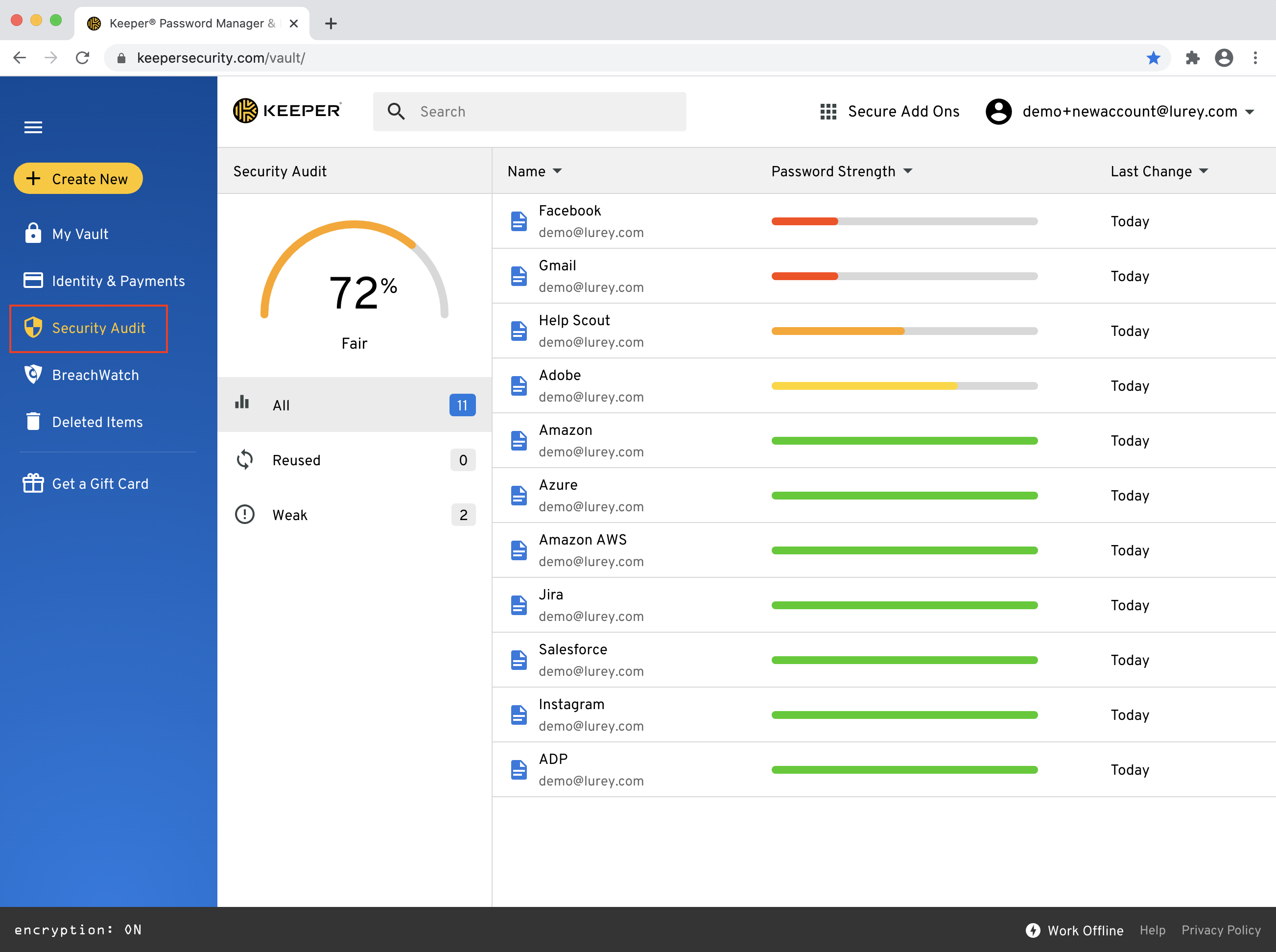Viewport: 1276px width, 952px height.
Task: Open the ADP record row
Action: pos(884,770)
